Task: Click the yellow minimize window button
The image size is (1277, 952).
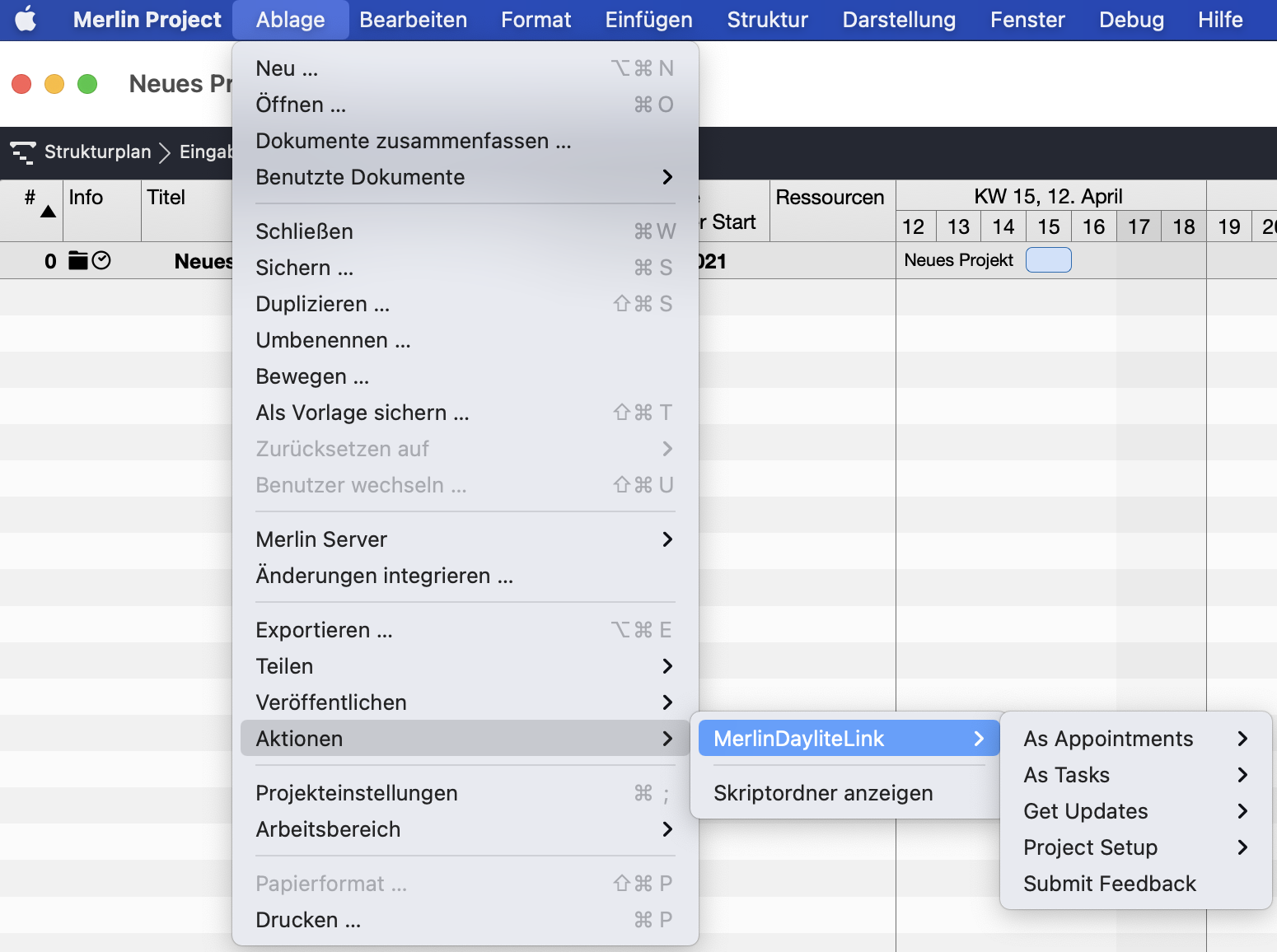Action: 54,84
